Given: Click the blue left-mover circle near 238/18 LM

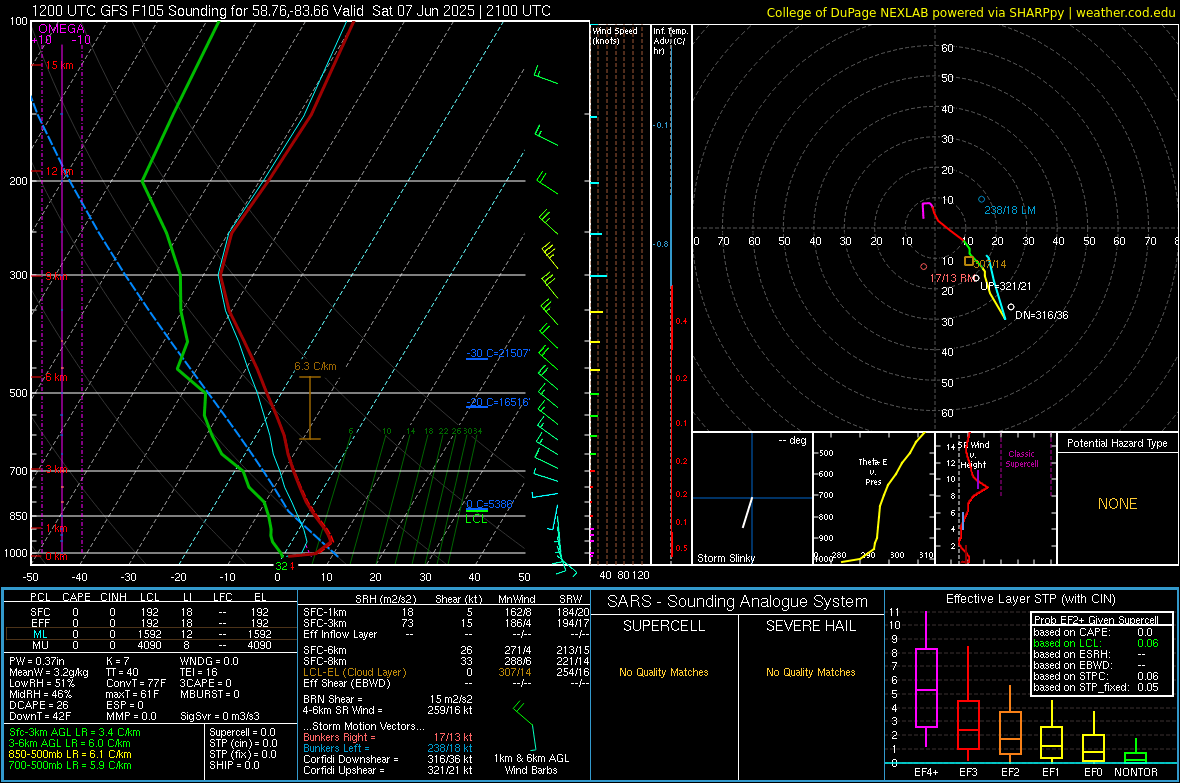Looking at the screenshot, I should click(x=981, y=200).
